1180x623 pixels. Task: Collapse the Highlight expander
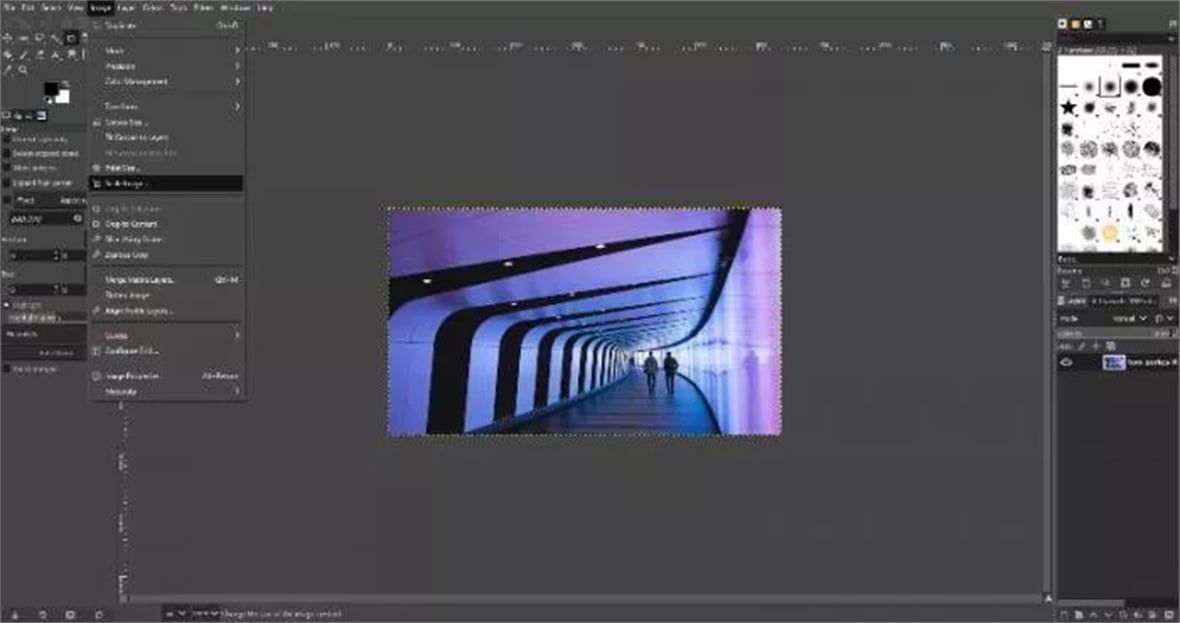click(6, 305)
